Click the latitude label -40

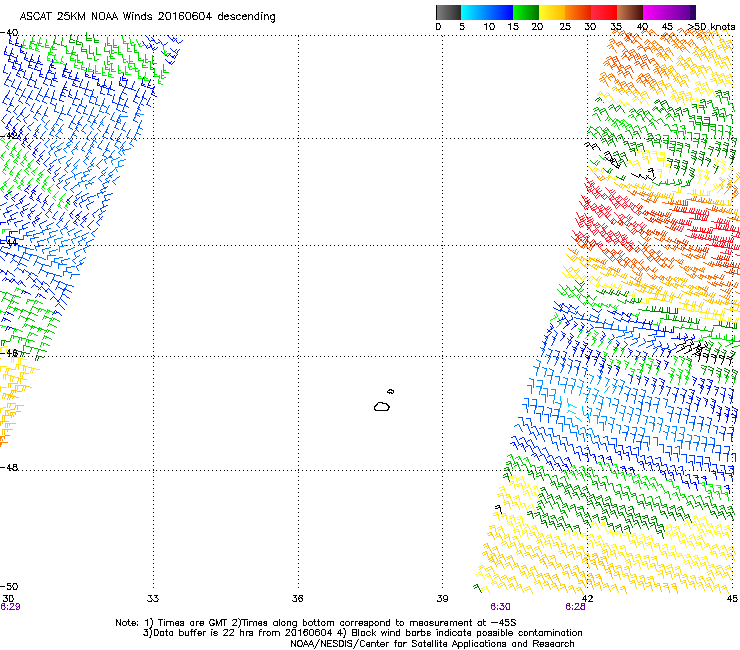[x=9, y=33]
